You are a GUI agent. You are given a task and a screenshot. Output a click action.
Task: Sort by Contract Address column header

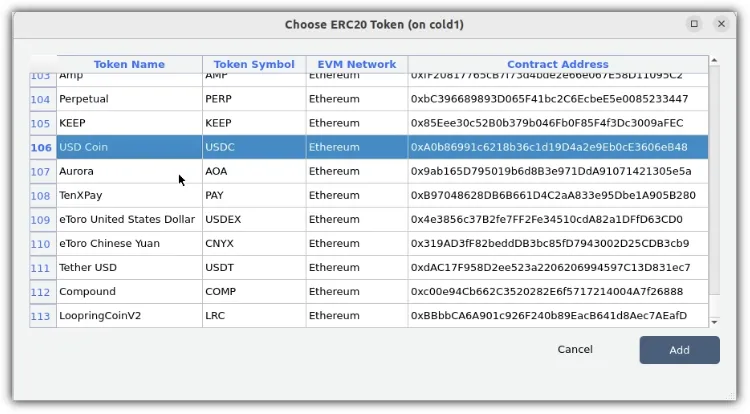558,64
